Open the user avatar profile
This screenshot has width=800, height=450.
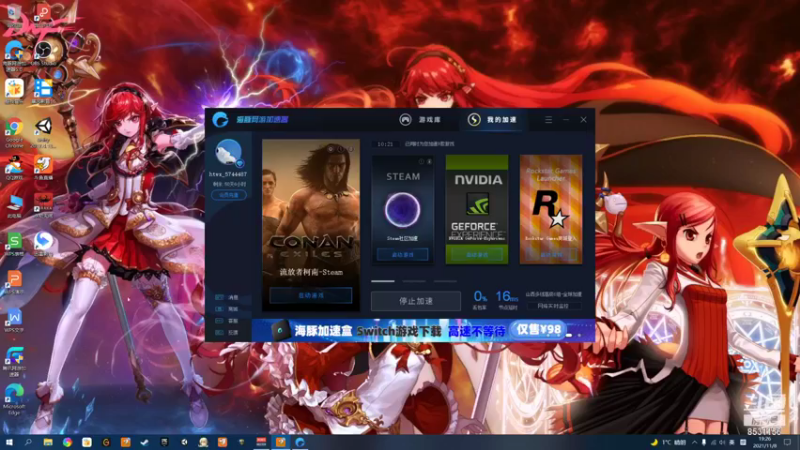(228, 153)
